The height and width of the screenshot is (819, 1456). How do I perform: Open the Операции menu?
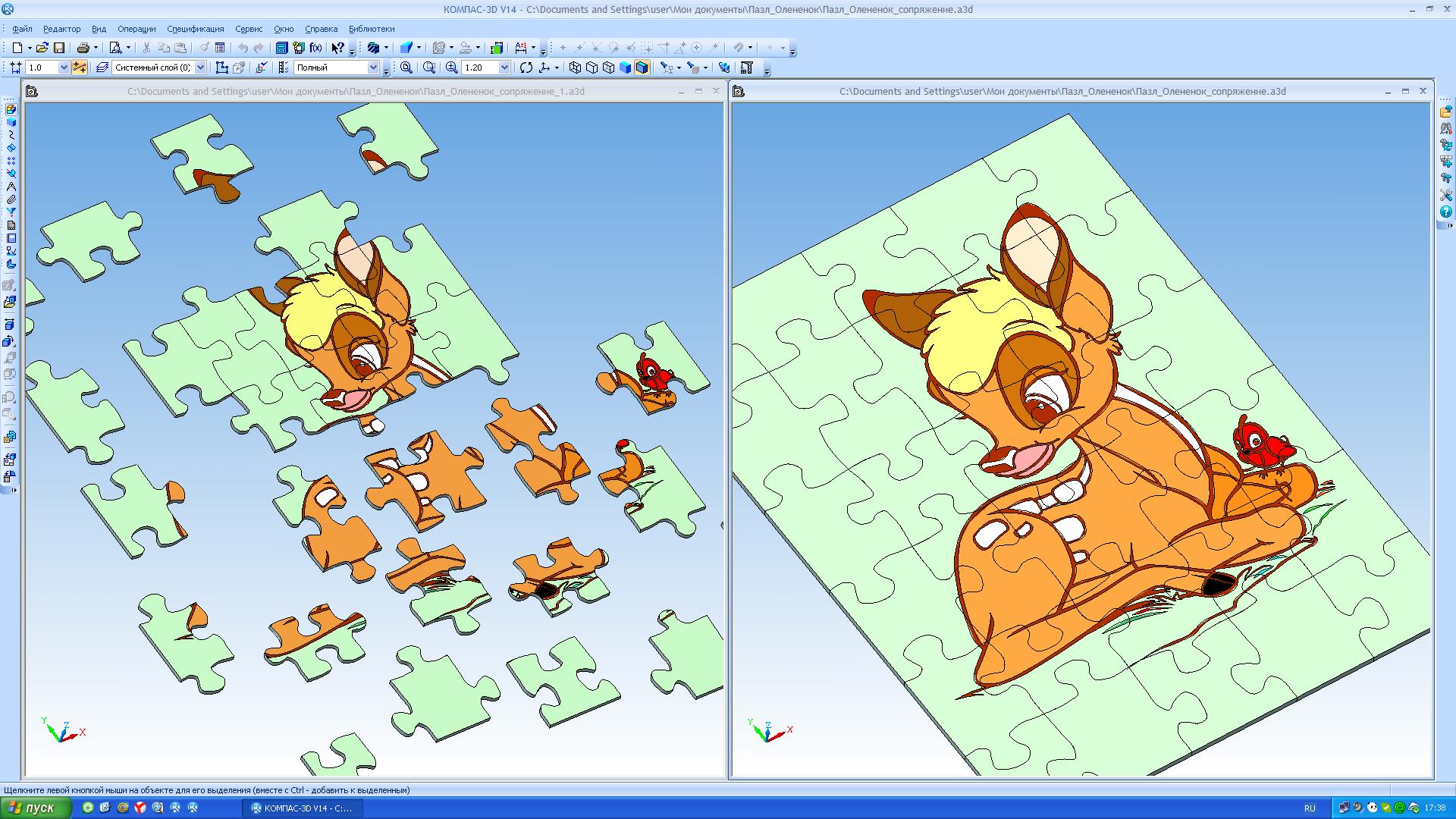click(x=136, y=29)
